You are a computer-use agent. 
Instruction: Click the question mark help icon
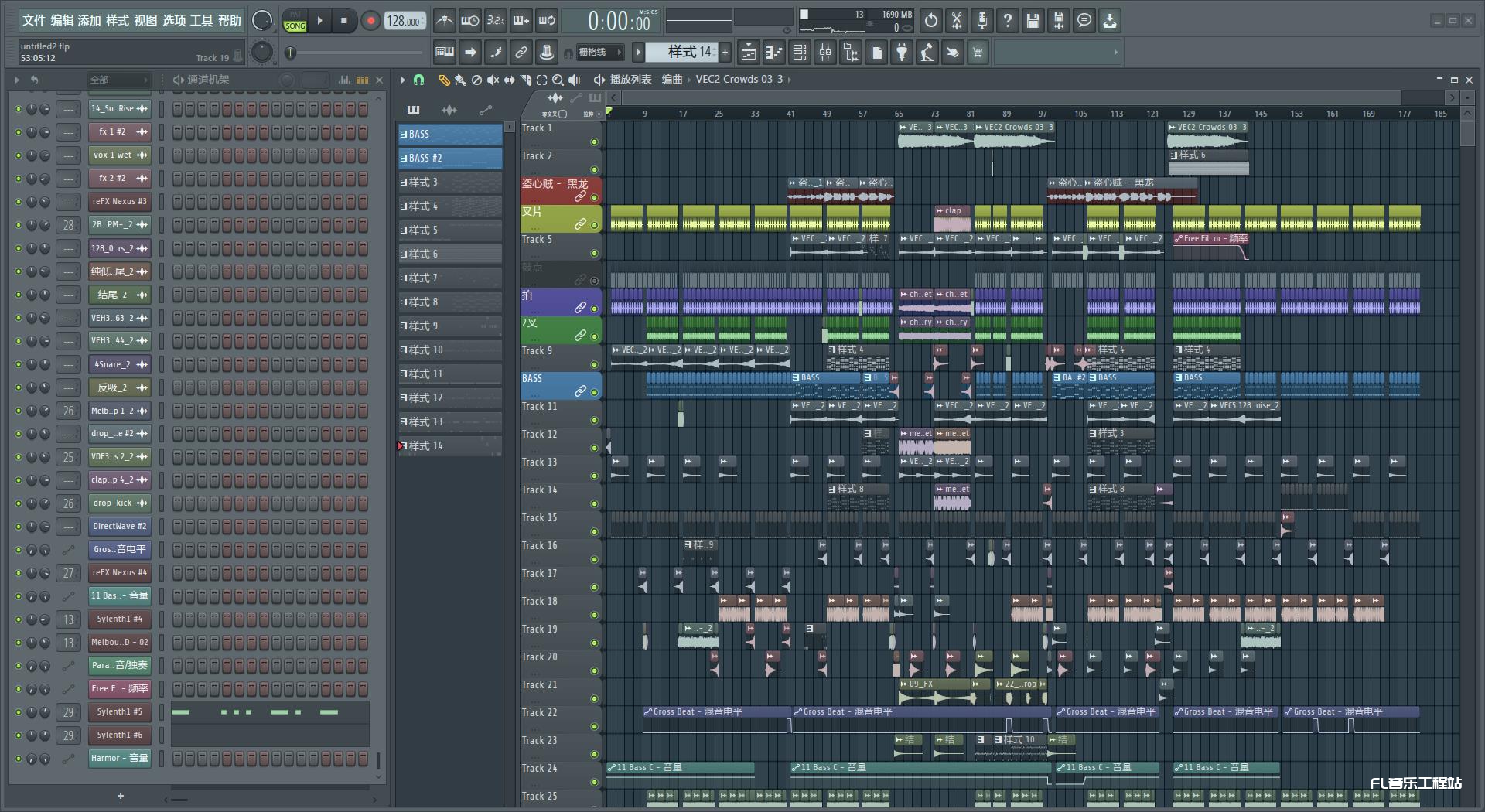pyautogui.click(x=1008, y=21)
